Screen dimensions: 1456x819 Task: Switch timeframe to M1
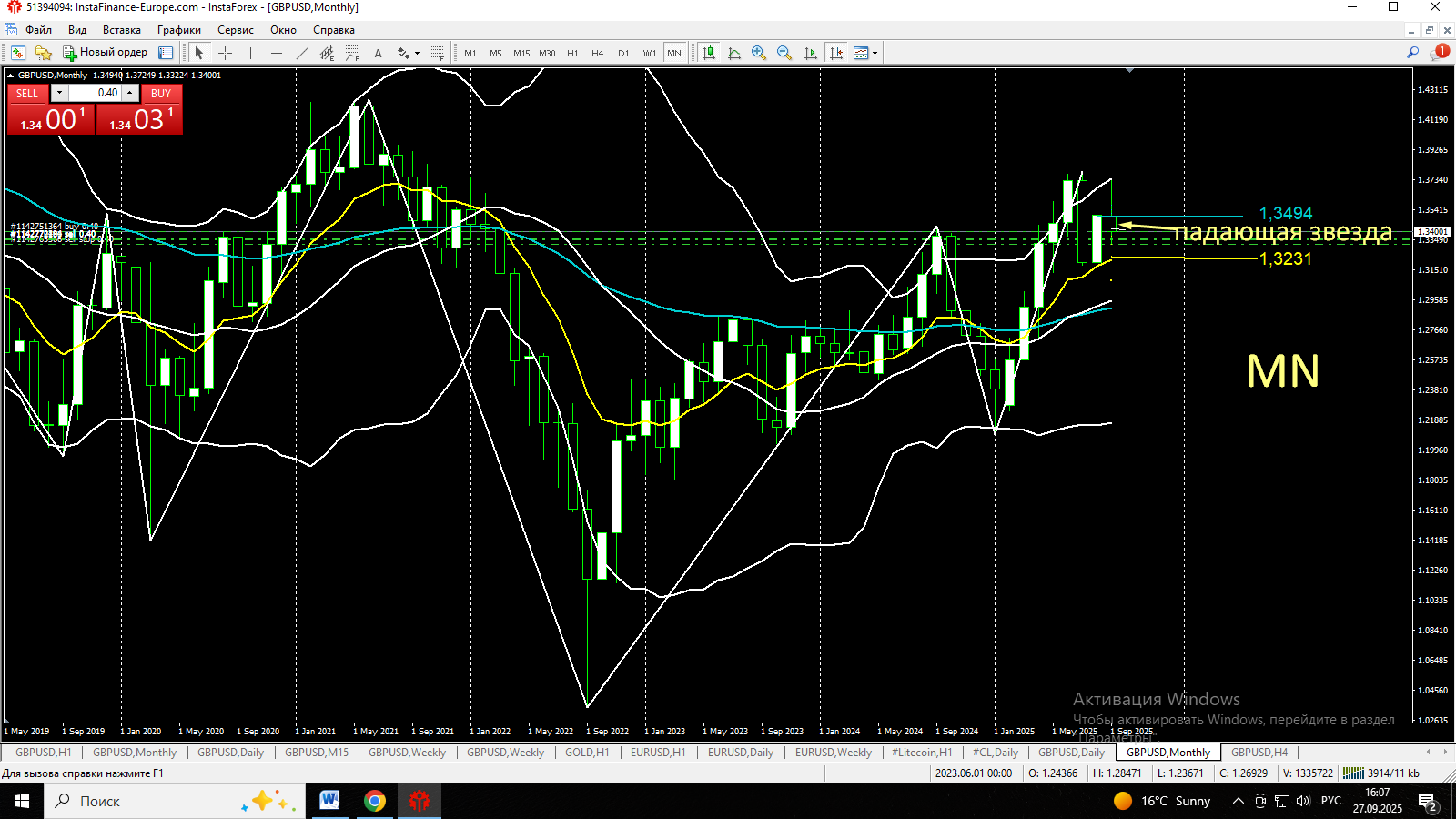(470, 53)
